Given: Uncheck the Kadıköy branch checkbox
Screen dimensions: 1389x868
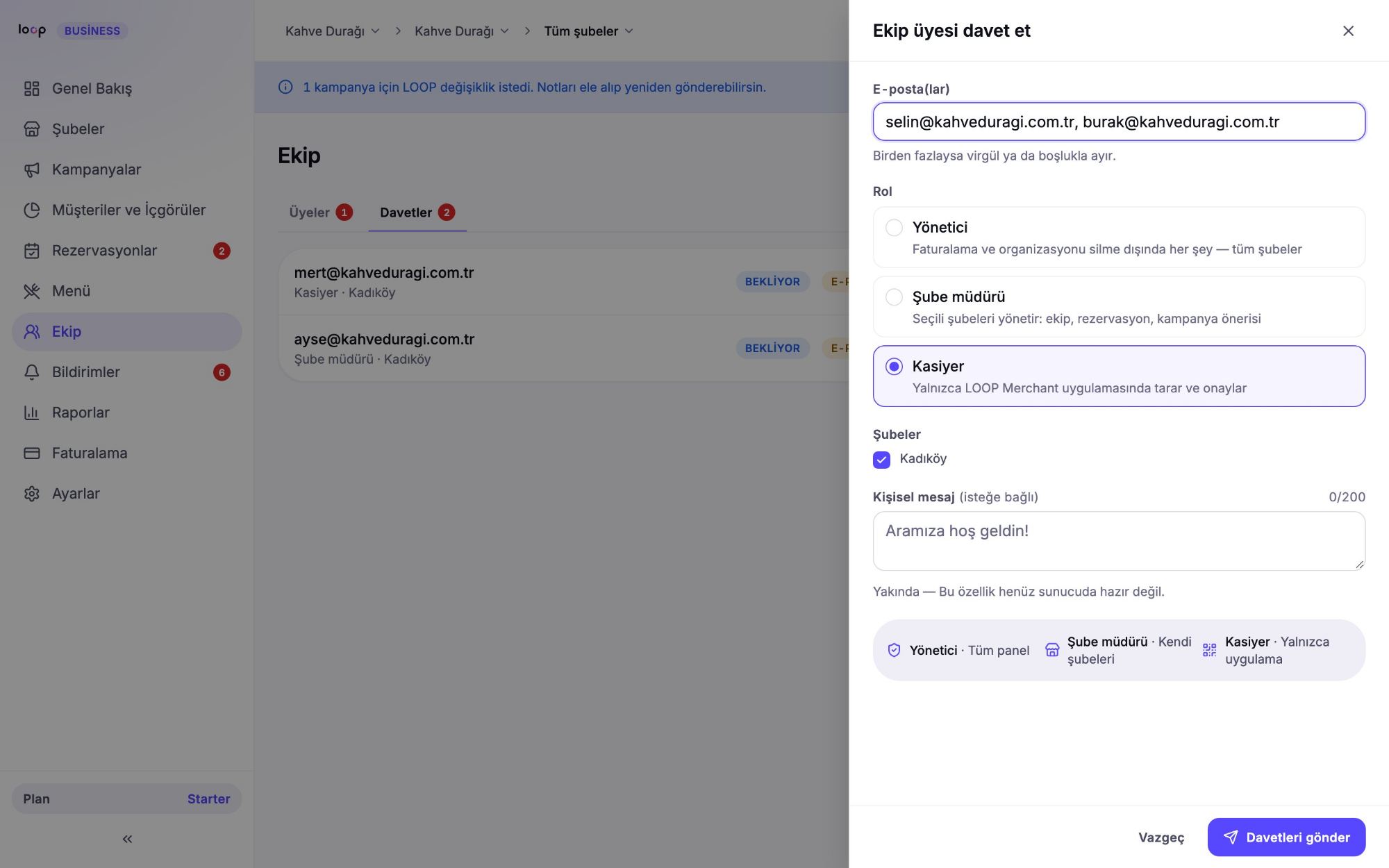Looking at the screenshot, I should 881,460.
